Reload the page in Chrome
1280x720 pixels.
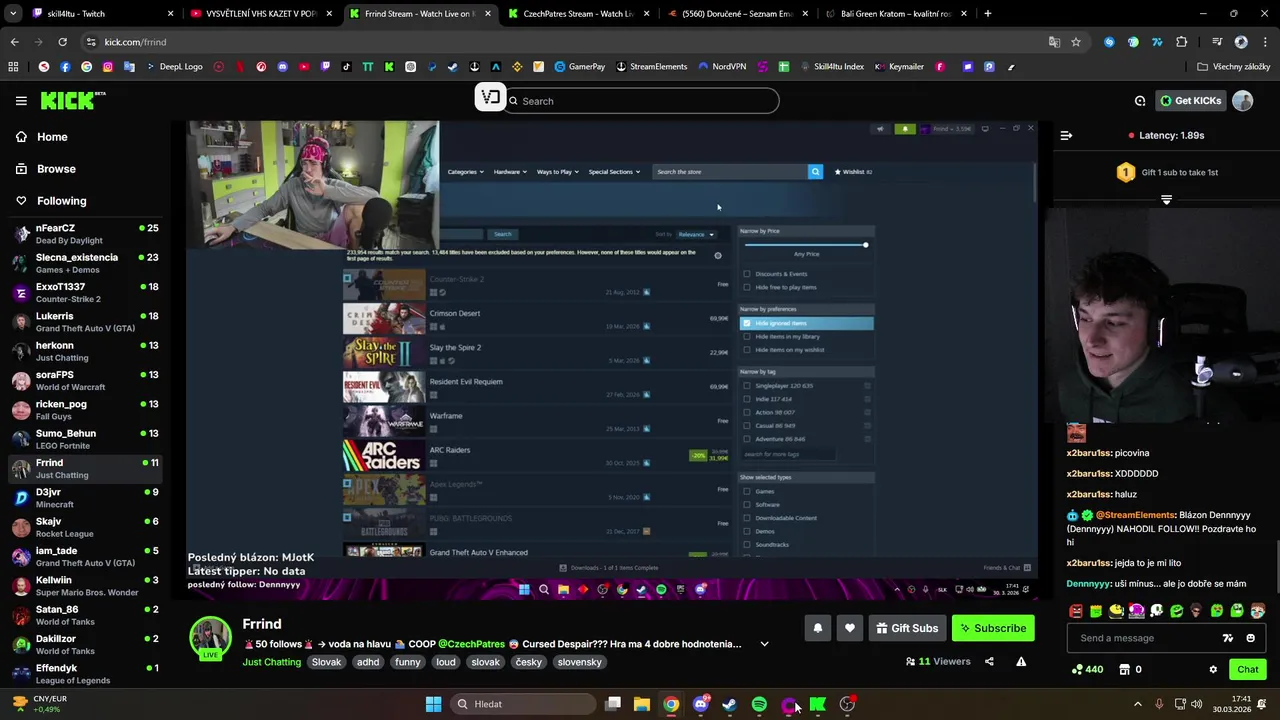62,42
